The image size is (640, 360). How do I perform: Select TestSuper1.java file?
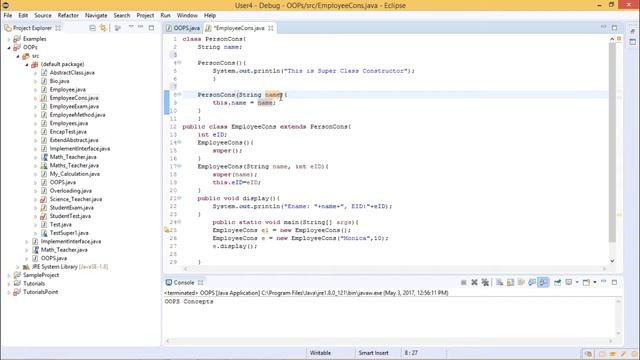click(x=69, y=233)
